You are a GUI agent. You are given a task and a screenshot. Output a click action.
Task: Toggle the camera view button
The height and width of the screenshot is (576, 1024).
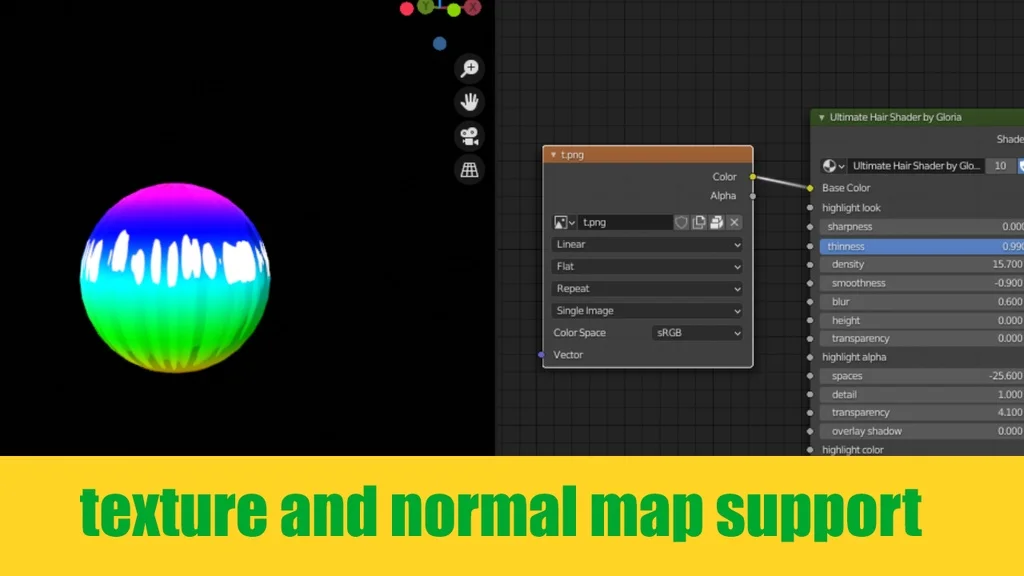(469, 135)
